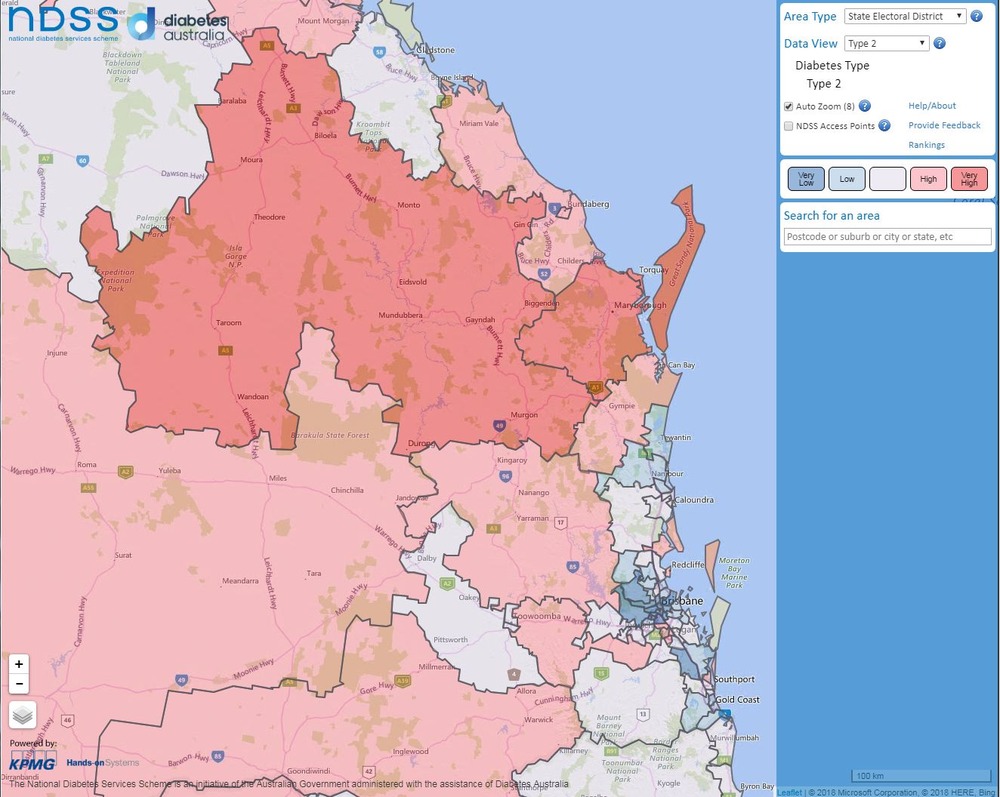
Task: Zoom in on the map
Action: (x=19, y=664)
